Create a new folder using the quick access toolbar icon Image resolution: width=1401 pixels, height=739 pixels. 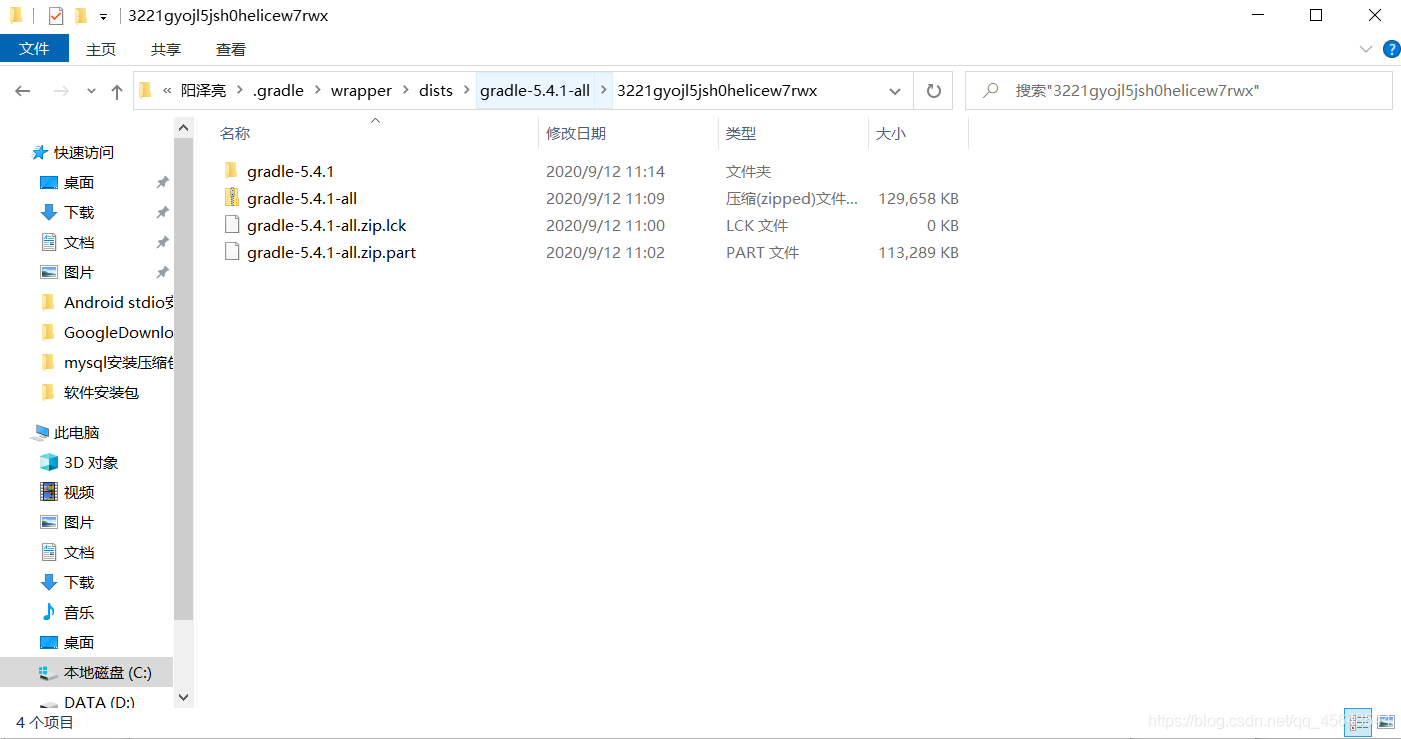[80, 15]
